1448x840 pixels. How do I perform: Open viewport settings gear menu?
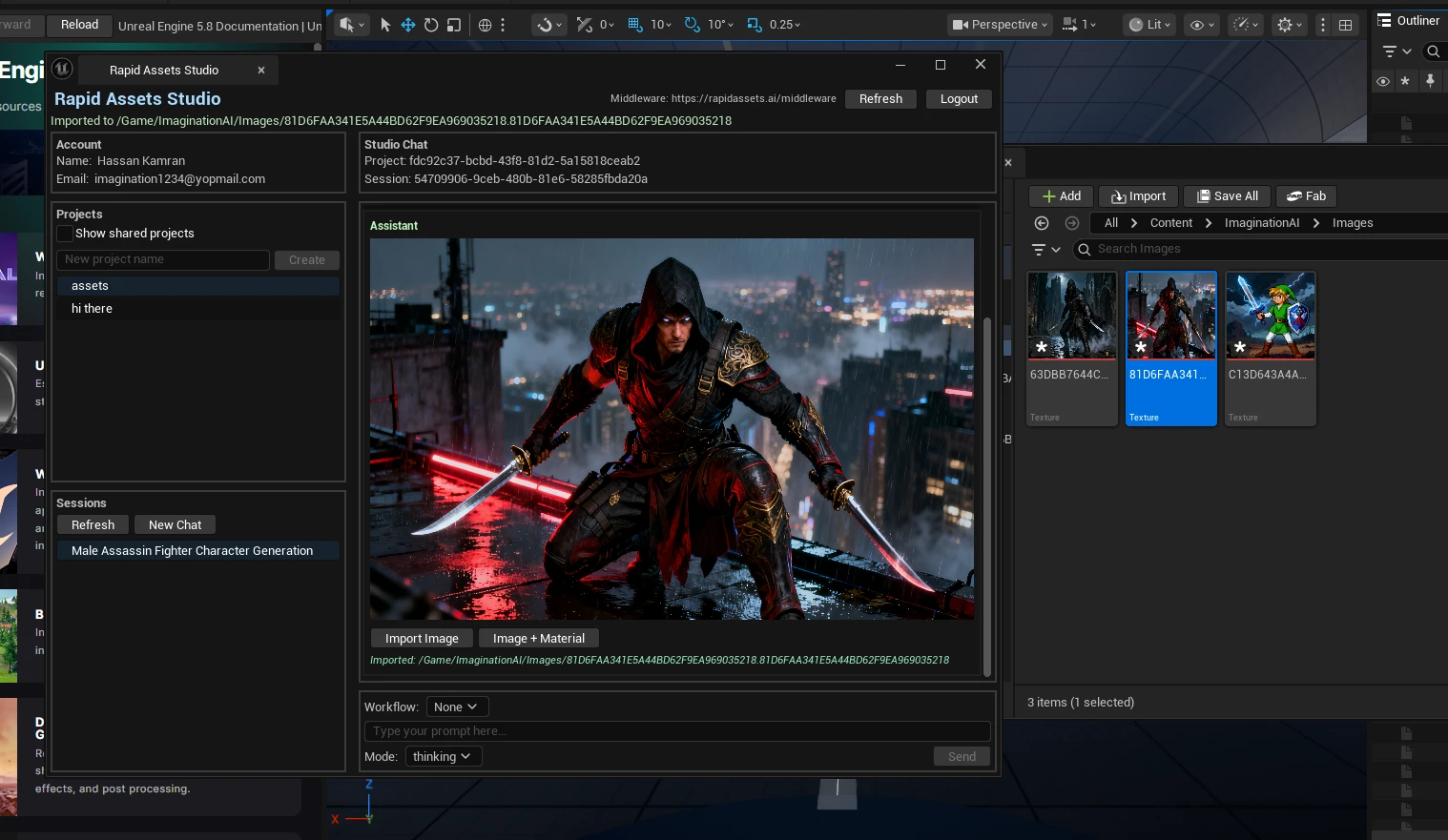[1289, 25]
